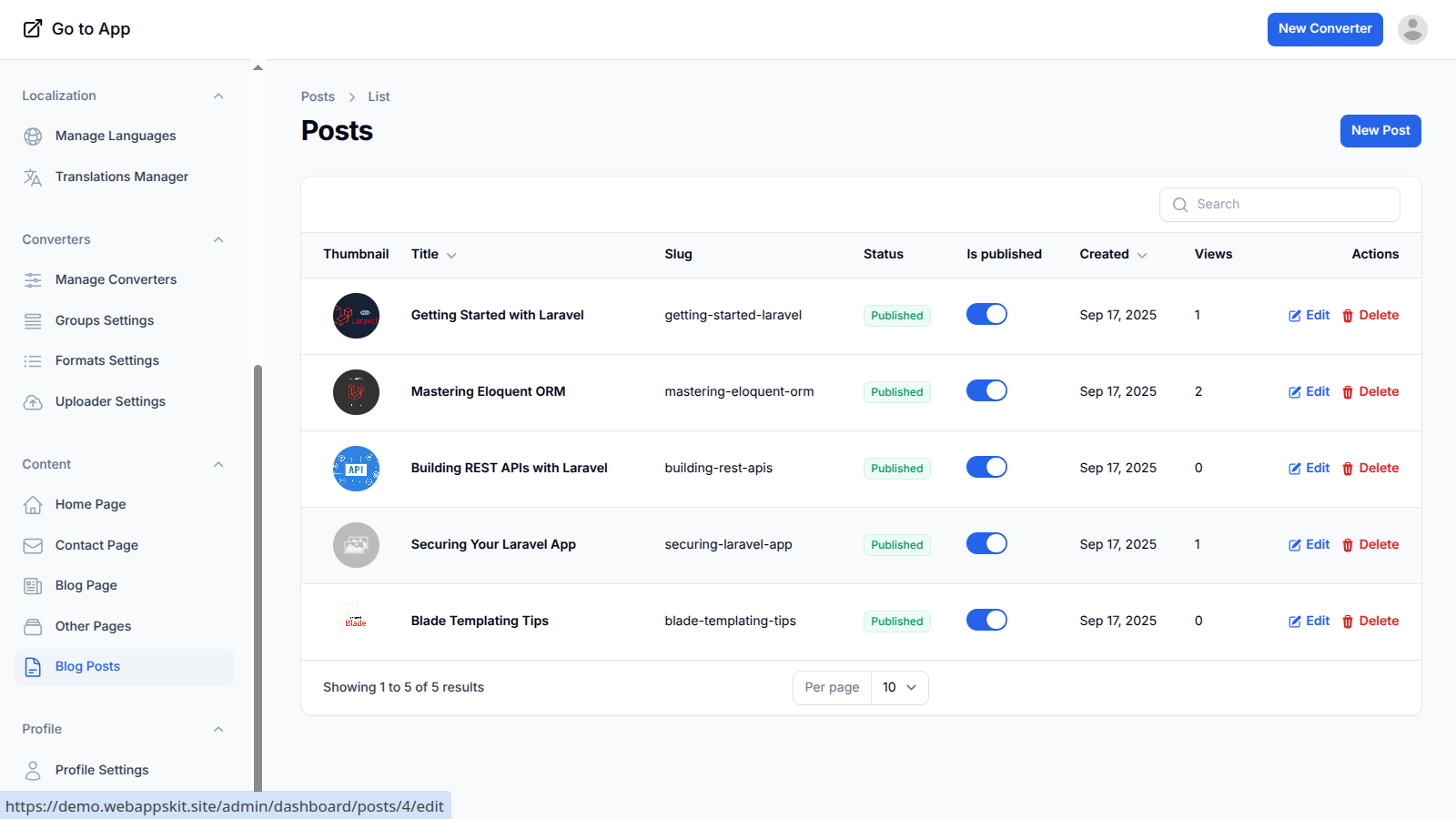Click the Translations Manager icon
This screenshot has width=1456, height=819.
(x=33, y=177)
